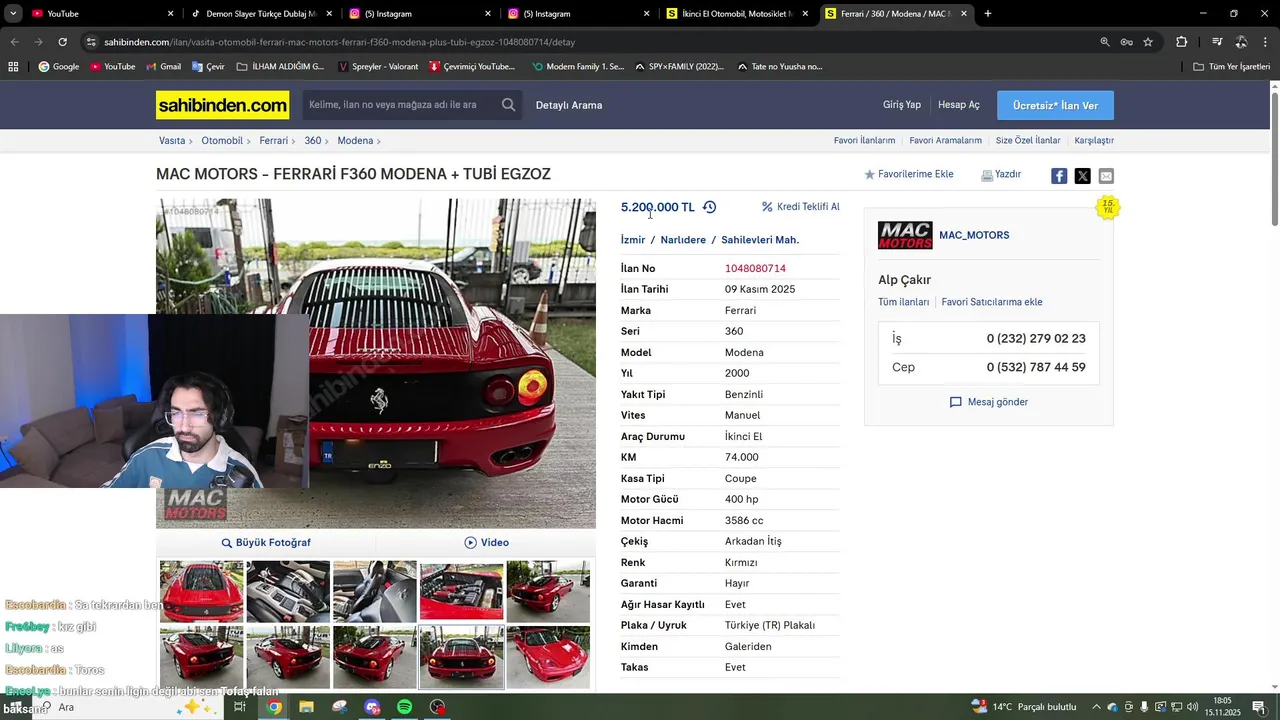Image resolution: width=1280 pixels, height=720 pixels.
Task: Expand system tray hidden icons chevron
Action: point(1096,707)
